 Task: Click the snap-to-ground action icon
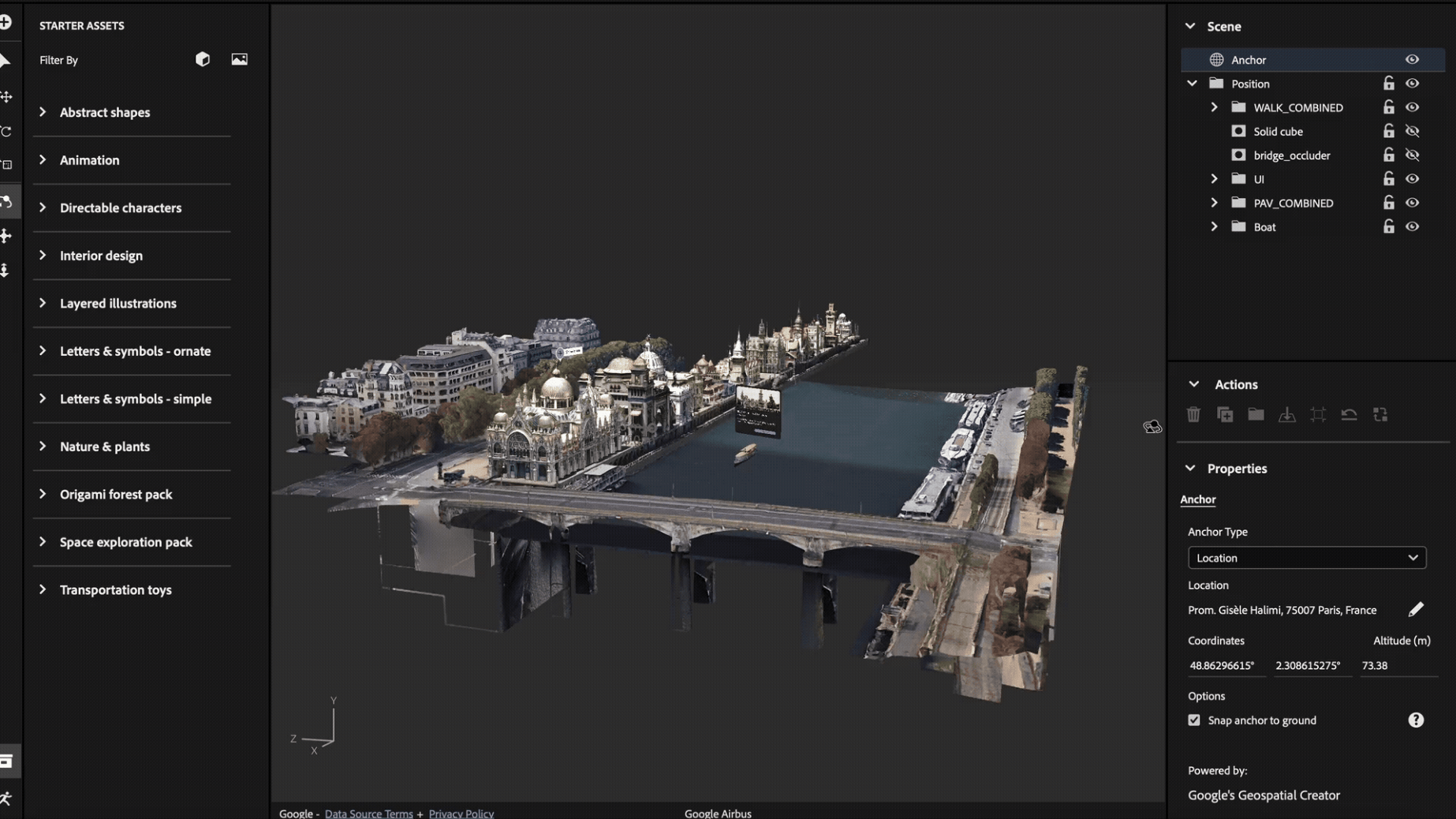(1286, 414)
